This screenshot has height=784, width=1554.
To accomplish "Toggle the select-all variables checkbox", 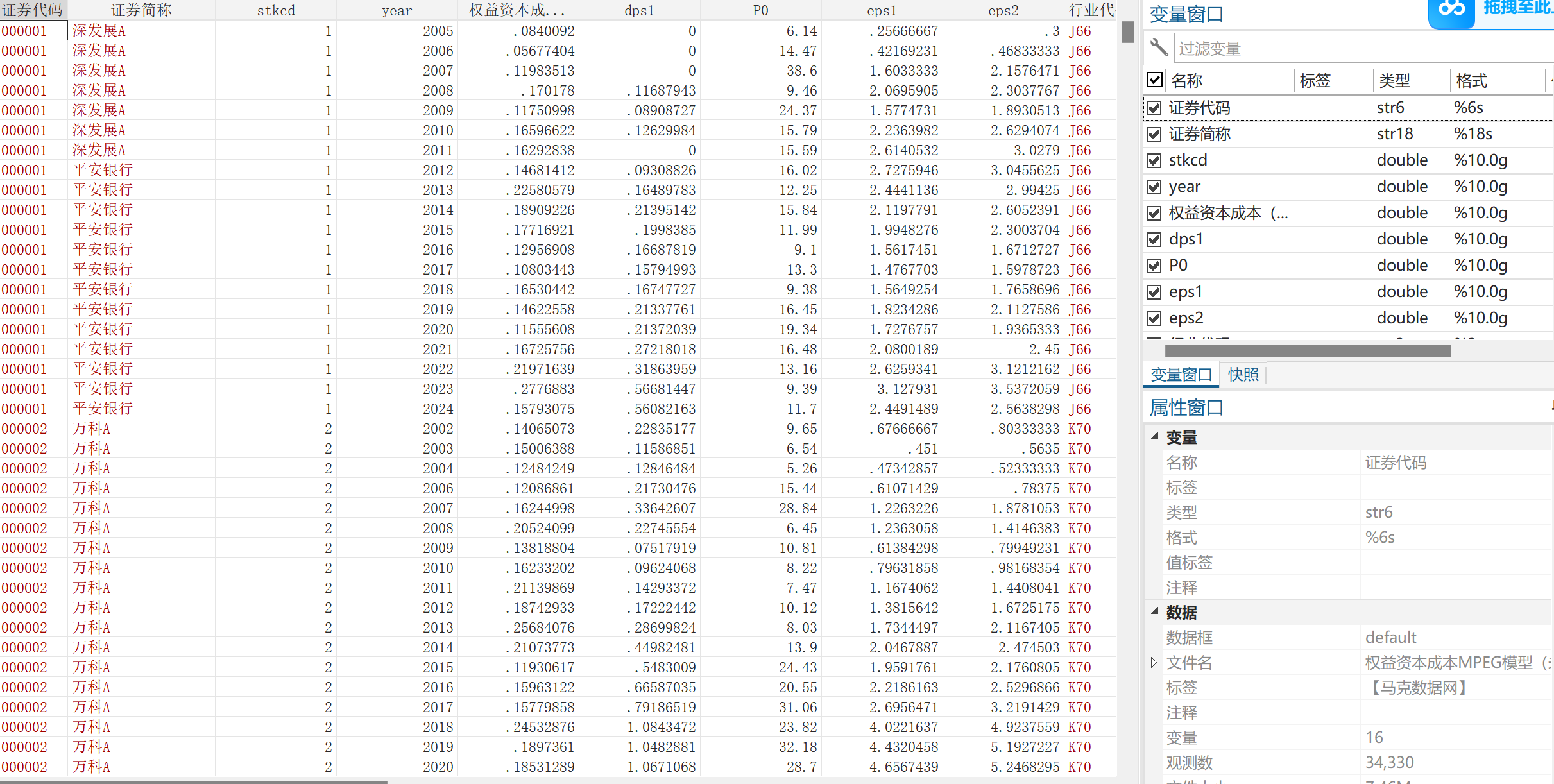I will [x=1155, y=80].
